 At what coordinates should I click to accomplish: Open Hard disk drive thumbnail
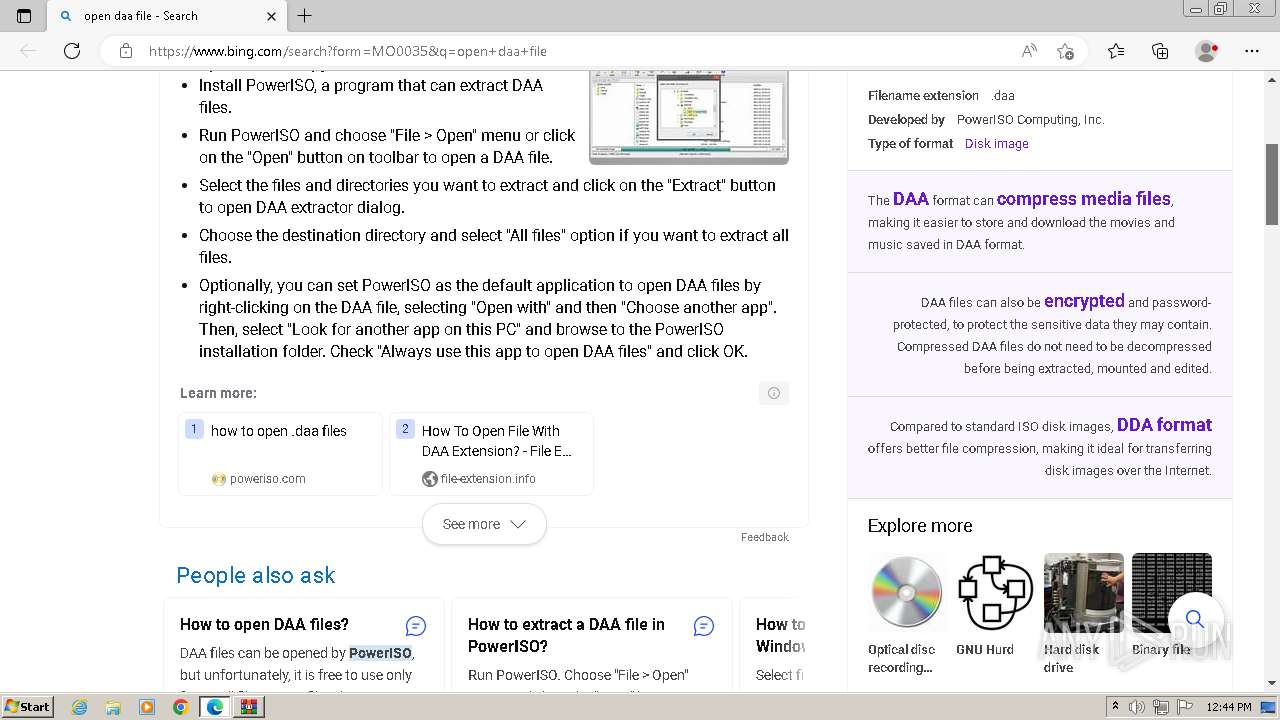pos(1083,592)
